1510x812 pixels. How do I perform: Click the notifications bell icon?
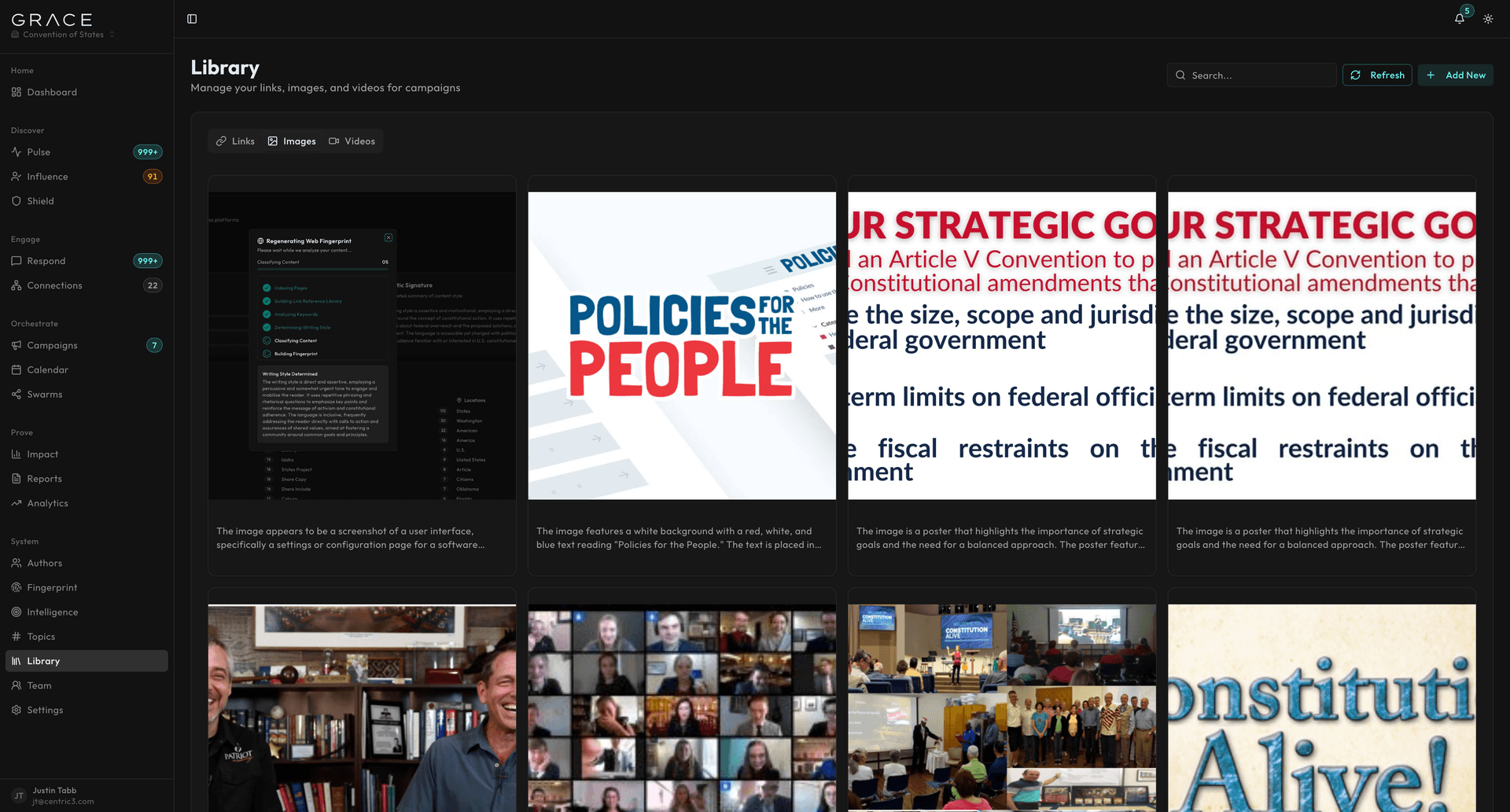click(1459, 19)
